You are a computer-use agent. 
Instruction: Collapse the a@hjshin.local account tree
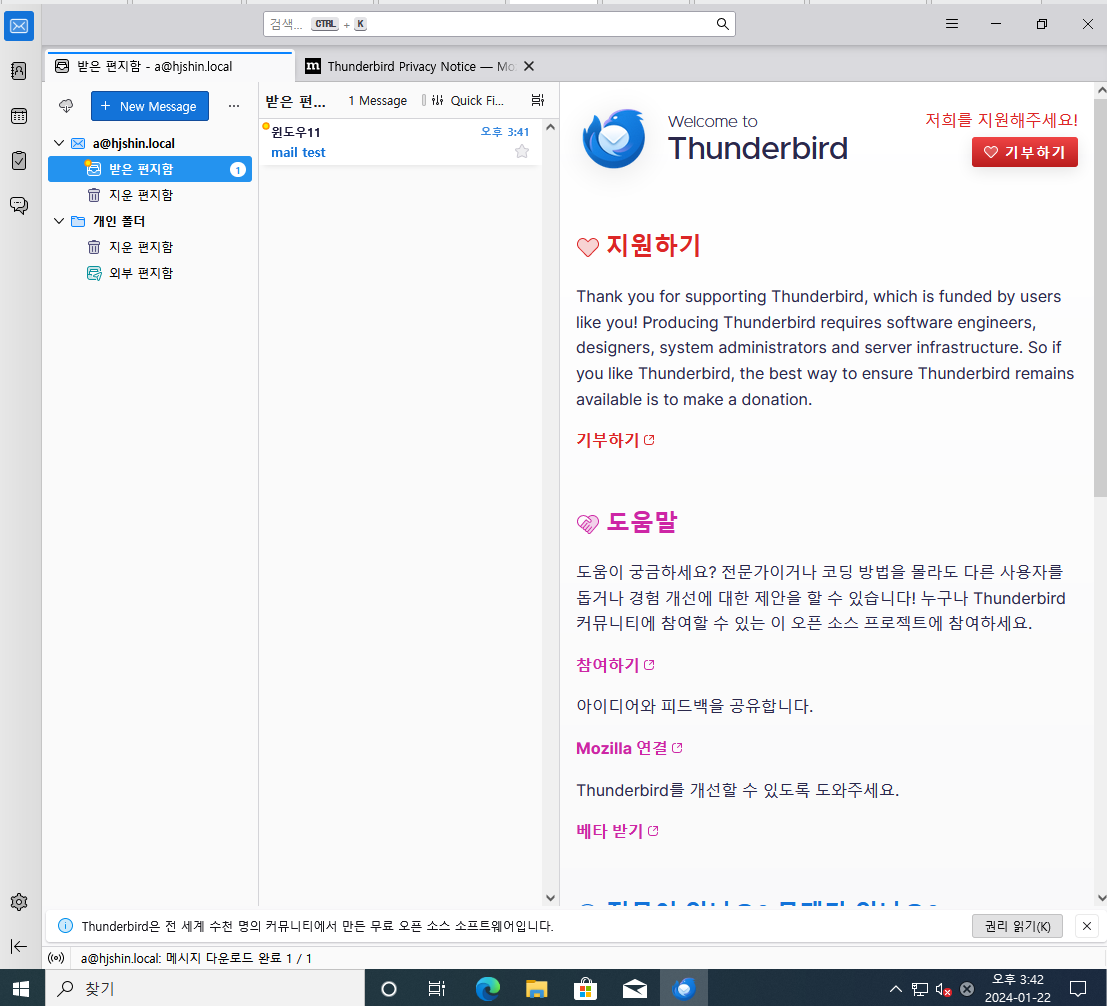tap(59, 143)
